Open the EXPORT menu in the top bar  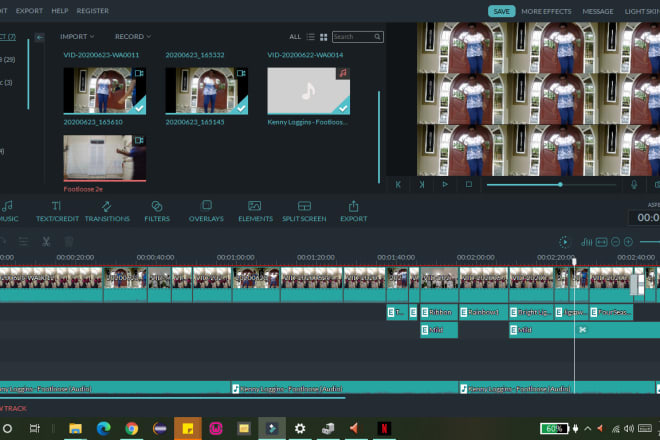[x=29, y=11]
